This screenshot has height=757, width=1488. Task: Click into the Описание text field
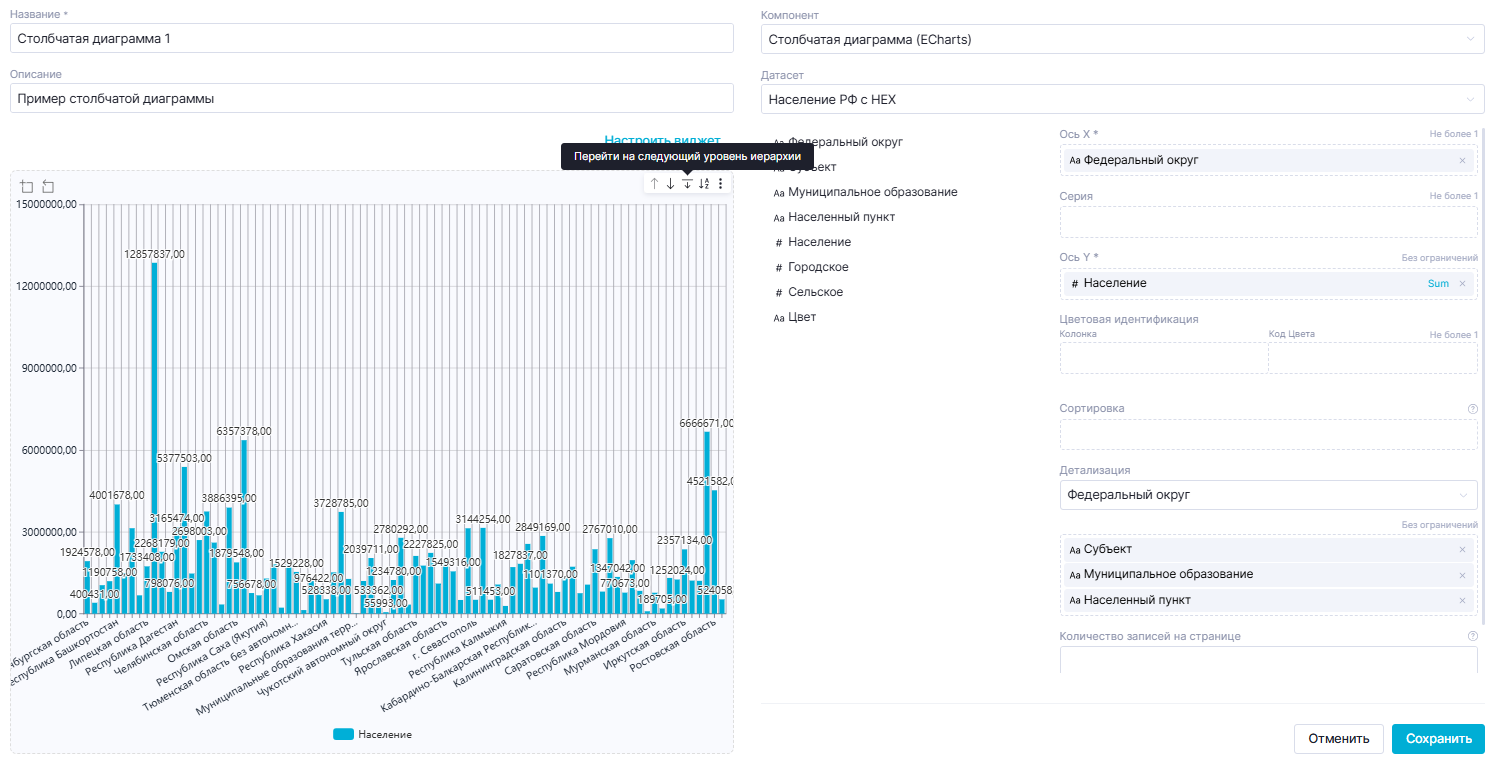coord(371,99)
